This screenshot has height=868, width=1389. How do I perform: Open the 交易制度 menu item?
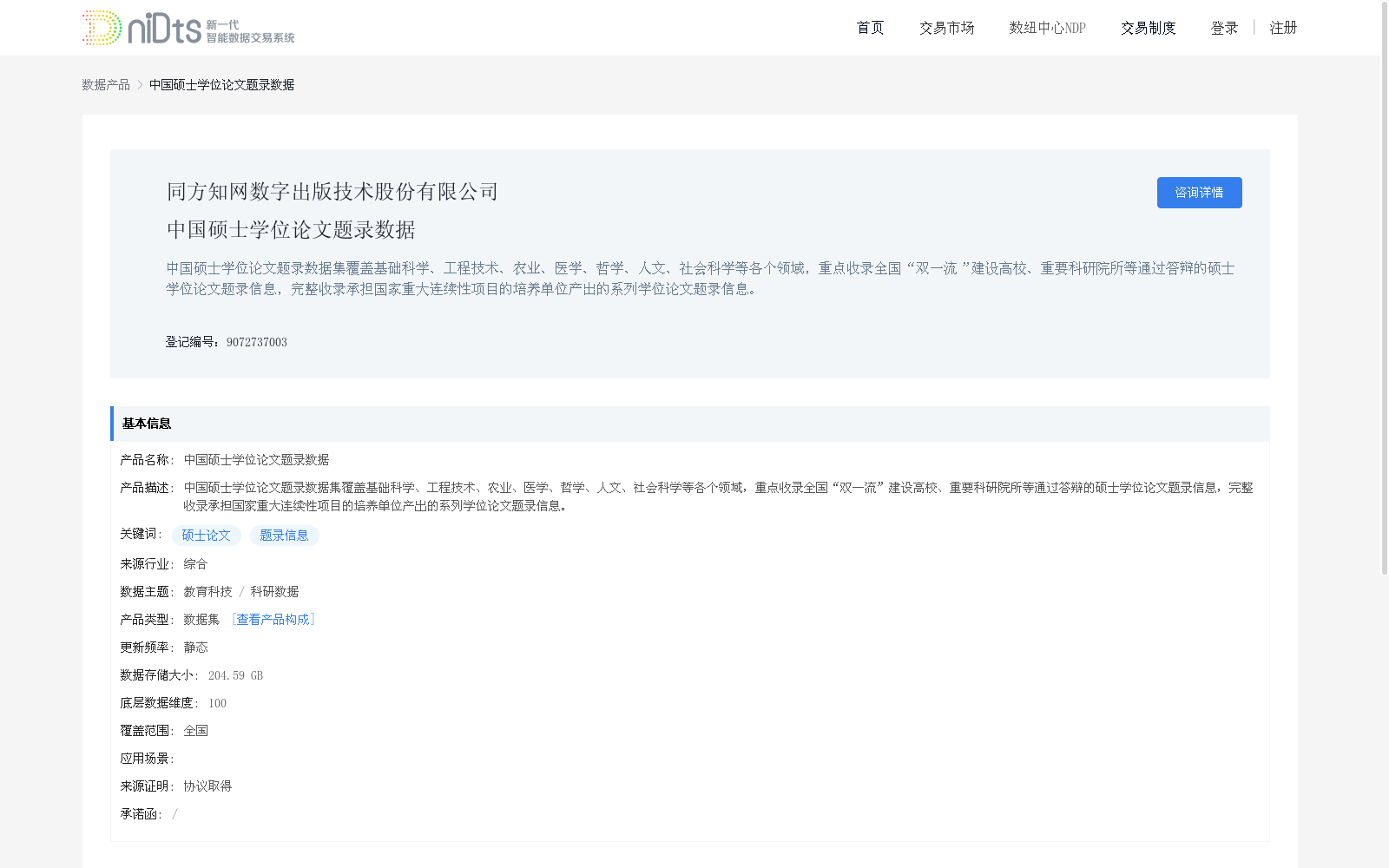point(1148,28)
